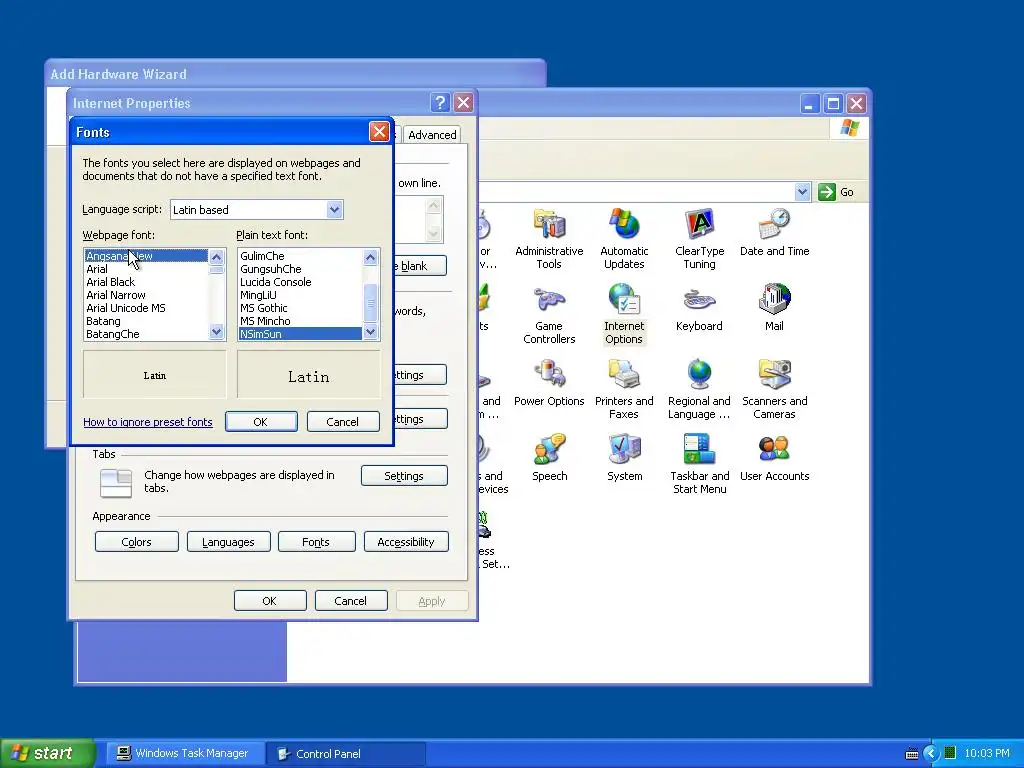Click Cancel in Internet Properties
This screenshot has height=768, width=1024.
(351, 601)
